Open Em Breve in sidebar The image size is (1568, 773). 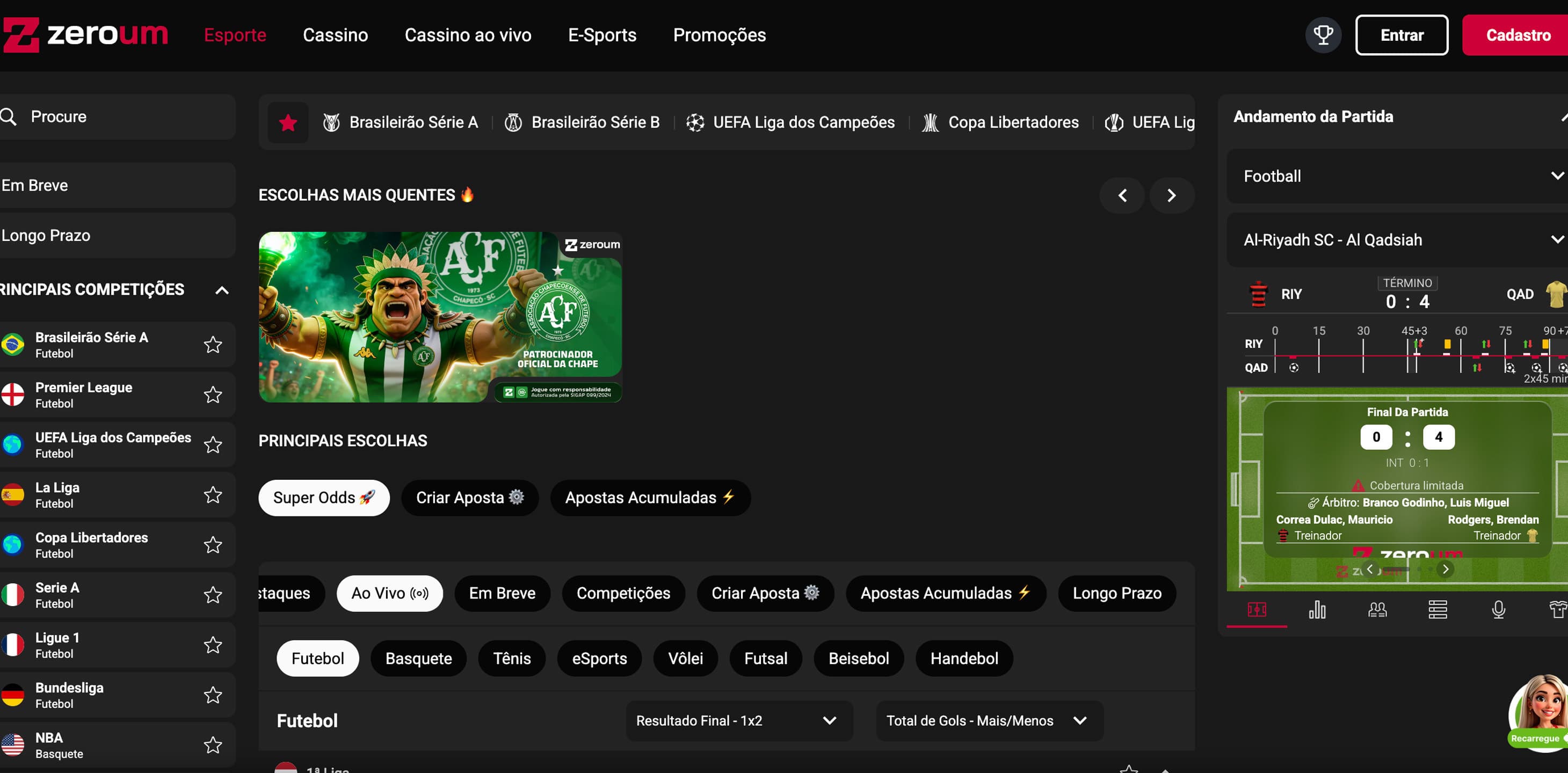click(x=118, y=185)
